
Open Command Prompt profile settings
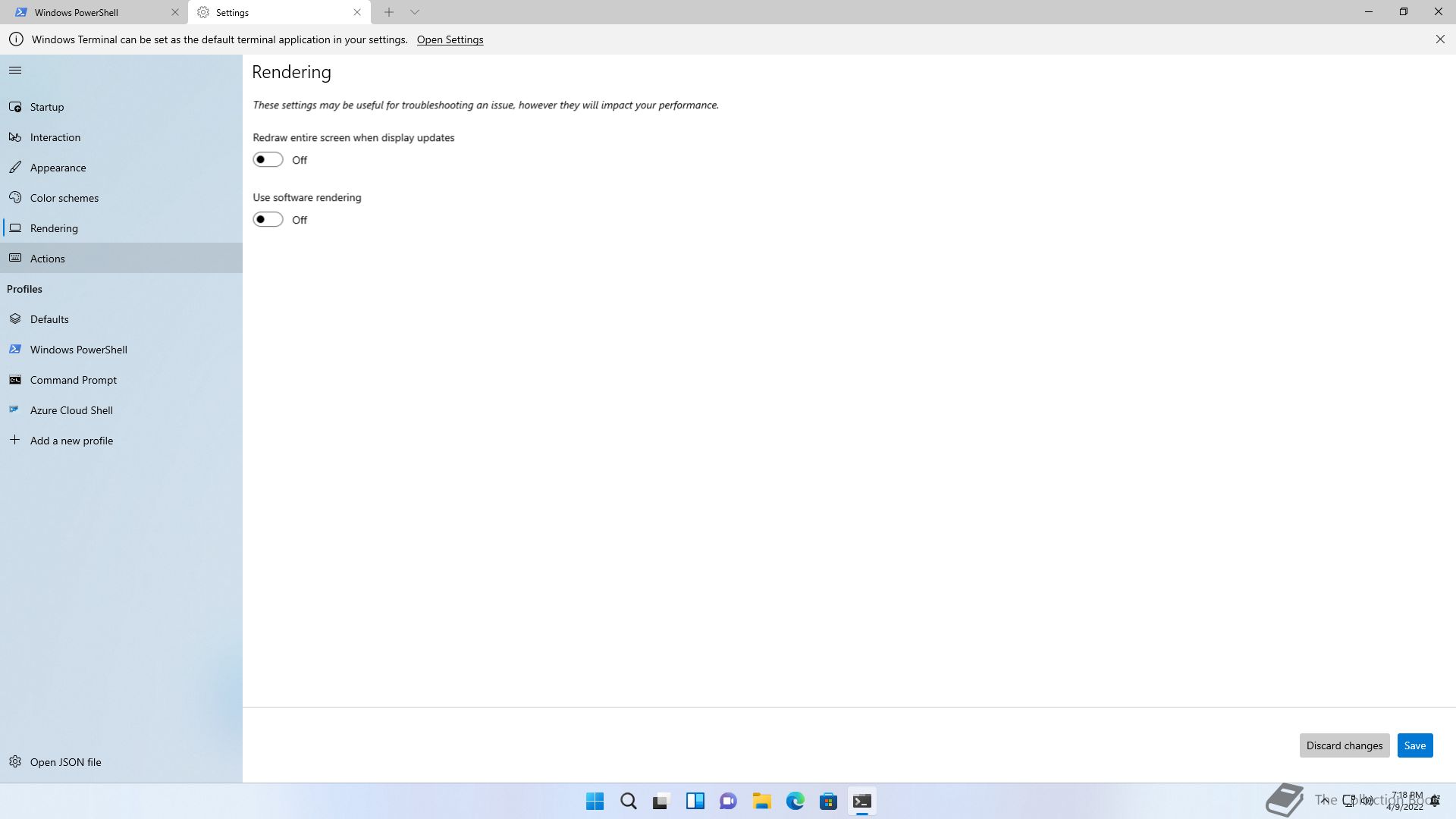point(121,380)
